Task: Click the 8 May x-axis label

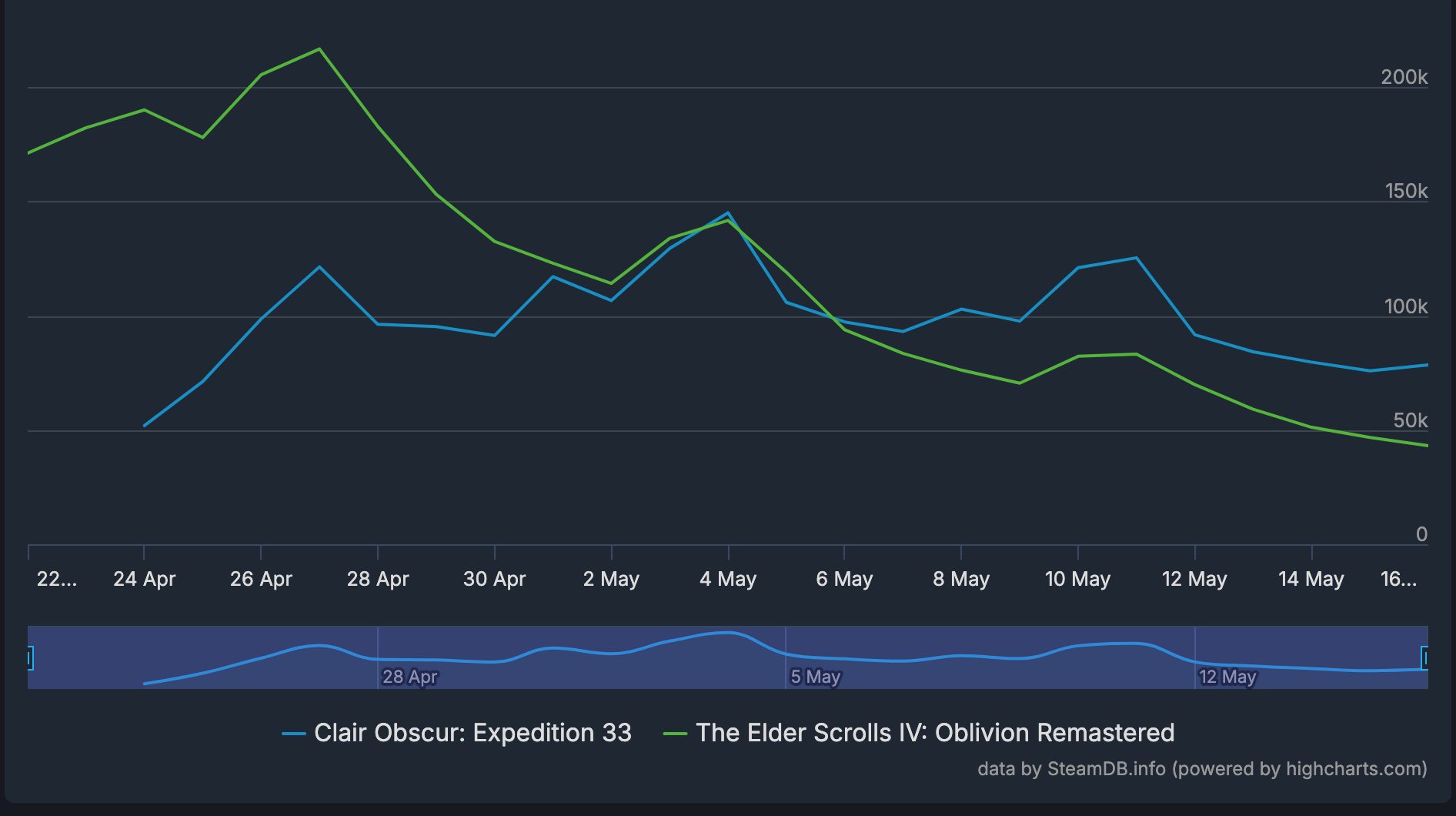Action: pyautogui.click(x=961, y=579)
